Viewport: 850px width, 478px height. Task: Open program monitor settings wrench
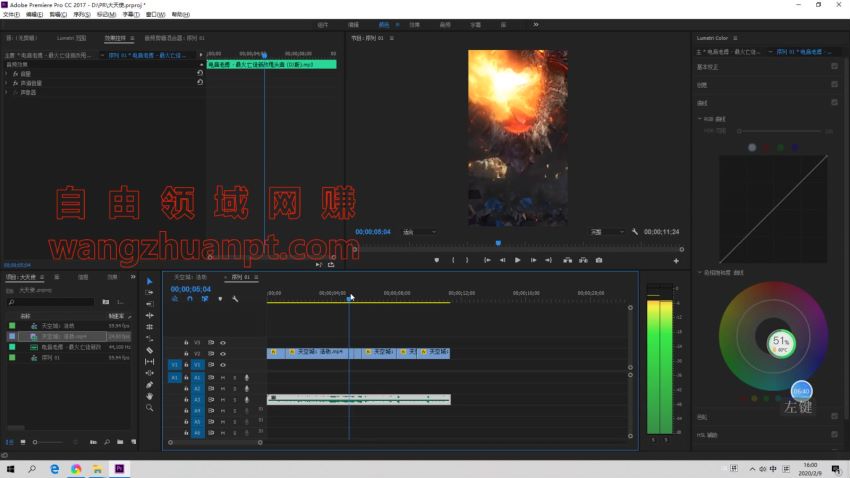coord(635,232)
